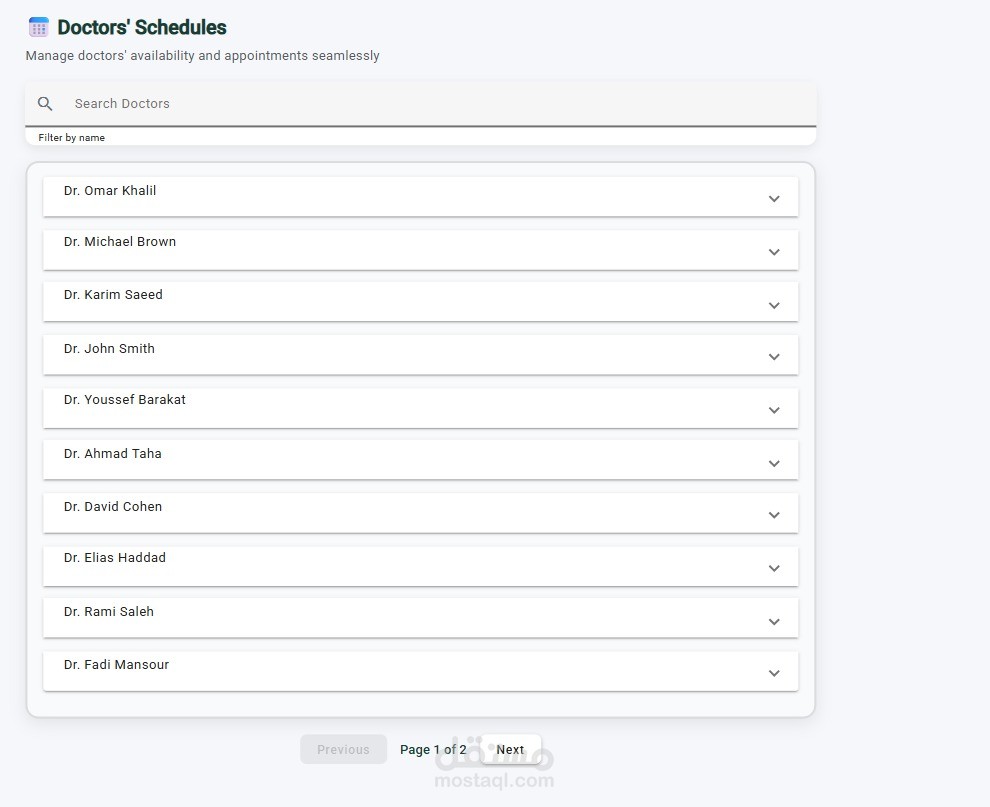Expand Dr. Michael Brown's chevron arrow
This screenshot has width=990, height=807.
[x=774, y=252]
